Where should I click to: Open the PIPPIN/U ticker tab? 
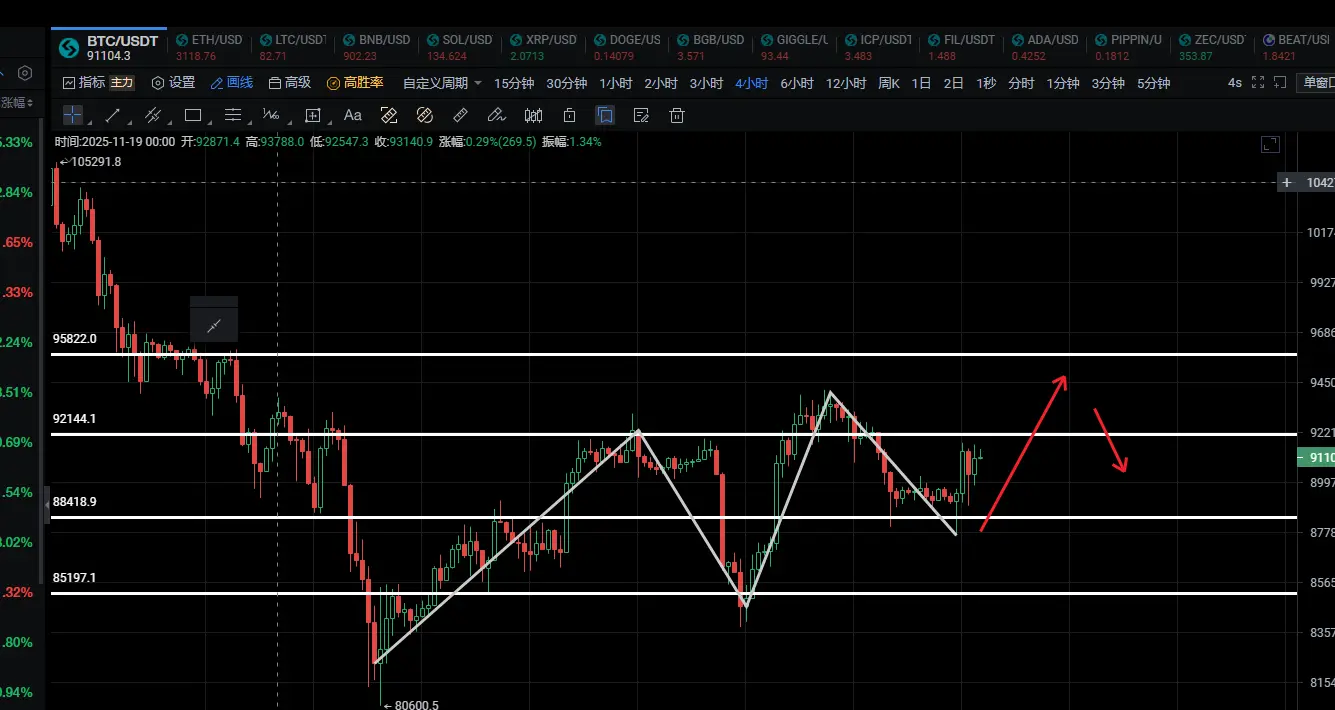point(1128,47)
